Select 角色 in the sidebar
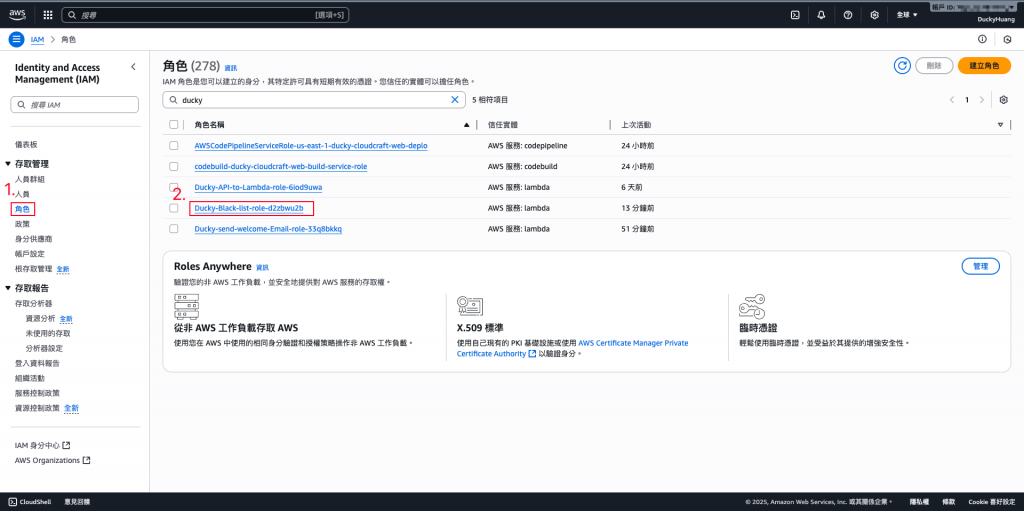The image size is (1024, 511). 22,209
